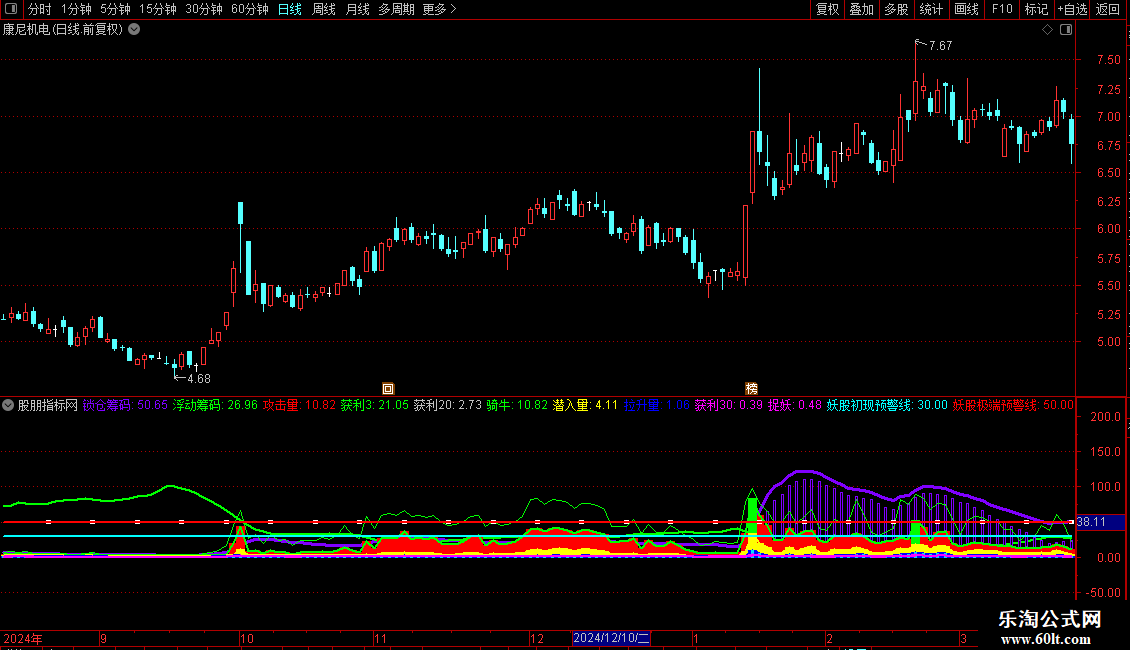Click the diamond icon in chart corner

point(1048,30)
